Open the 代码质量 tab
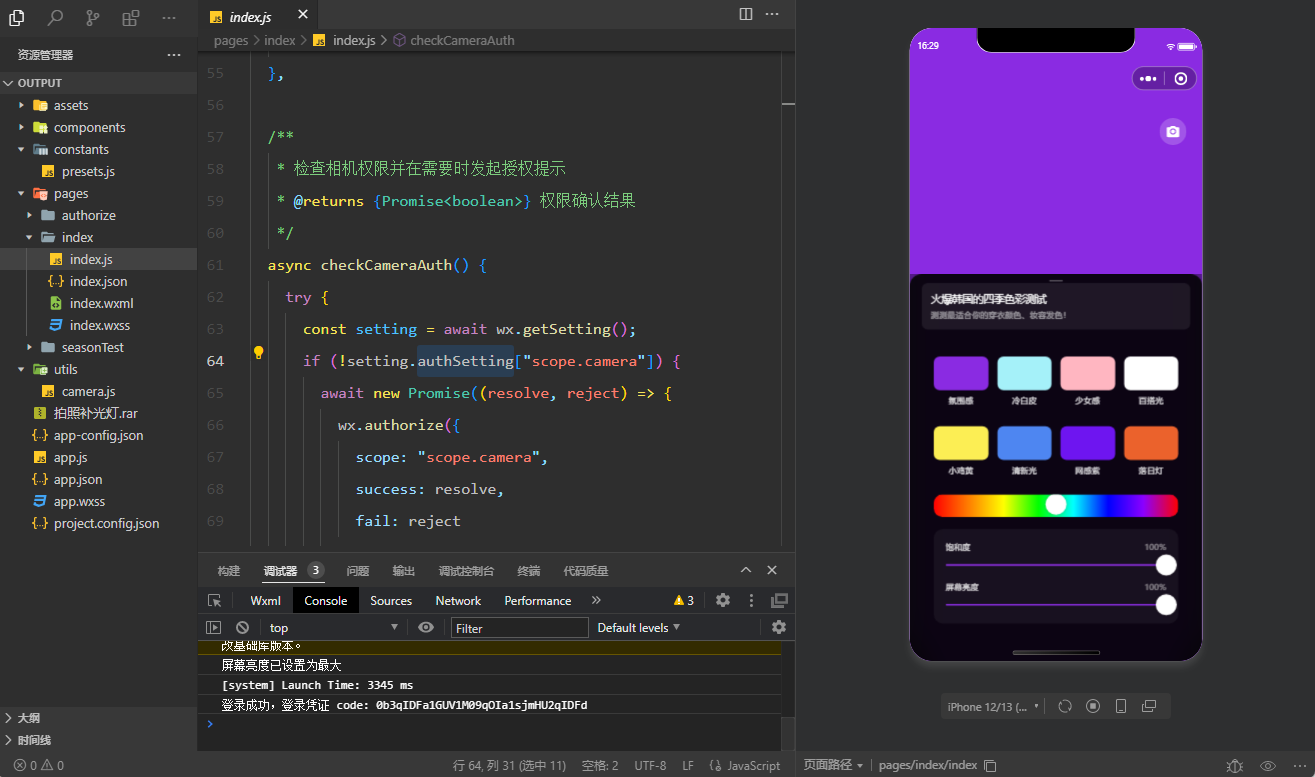1315x777 pixels. click(x=585, y=571)
